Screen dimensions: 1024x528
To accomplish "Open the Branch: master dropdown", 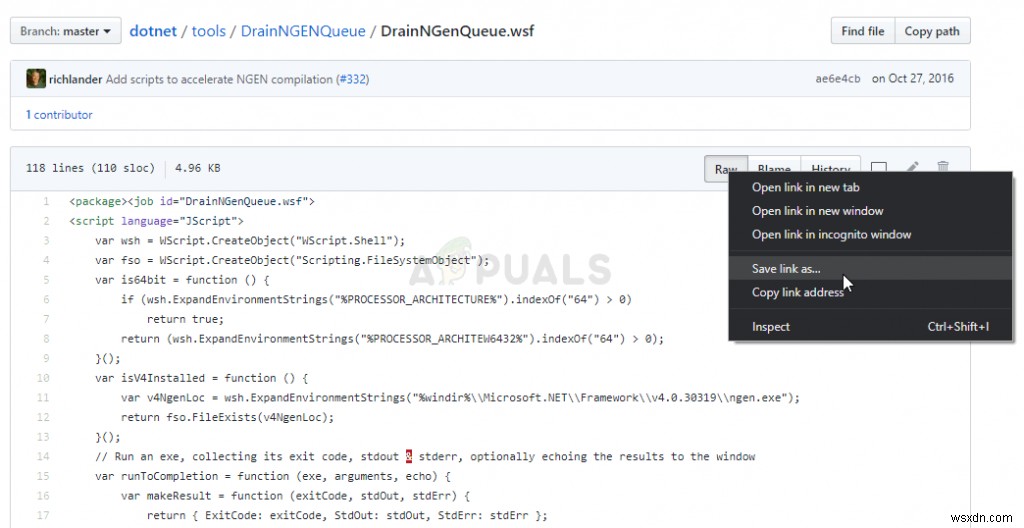I will 65,31.
